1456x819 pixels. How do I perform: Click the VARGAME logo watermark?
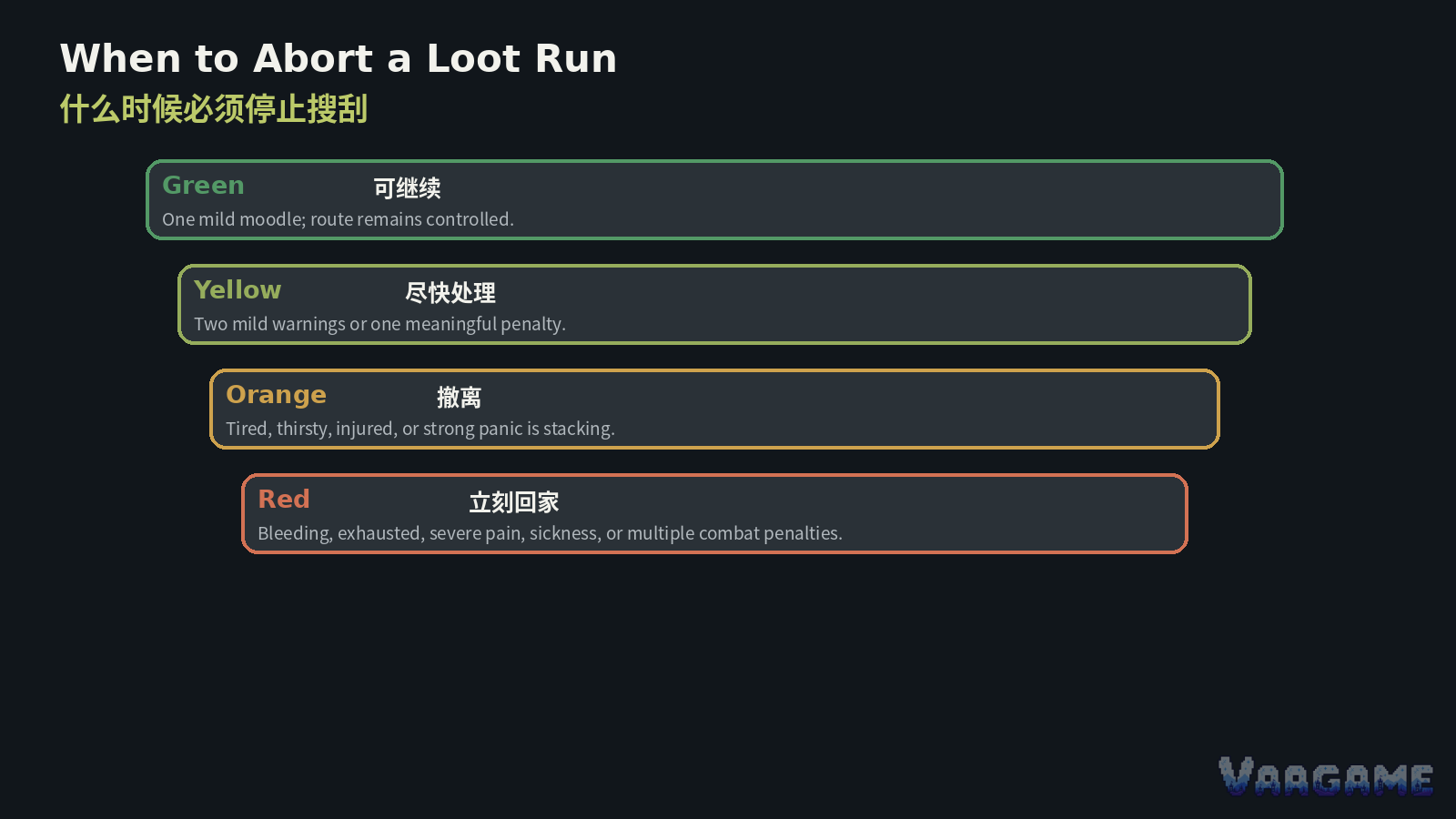click(x=1326, y=776)
